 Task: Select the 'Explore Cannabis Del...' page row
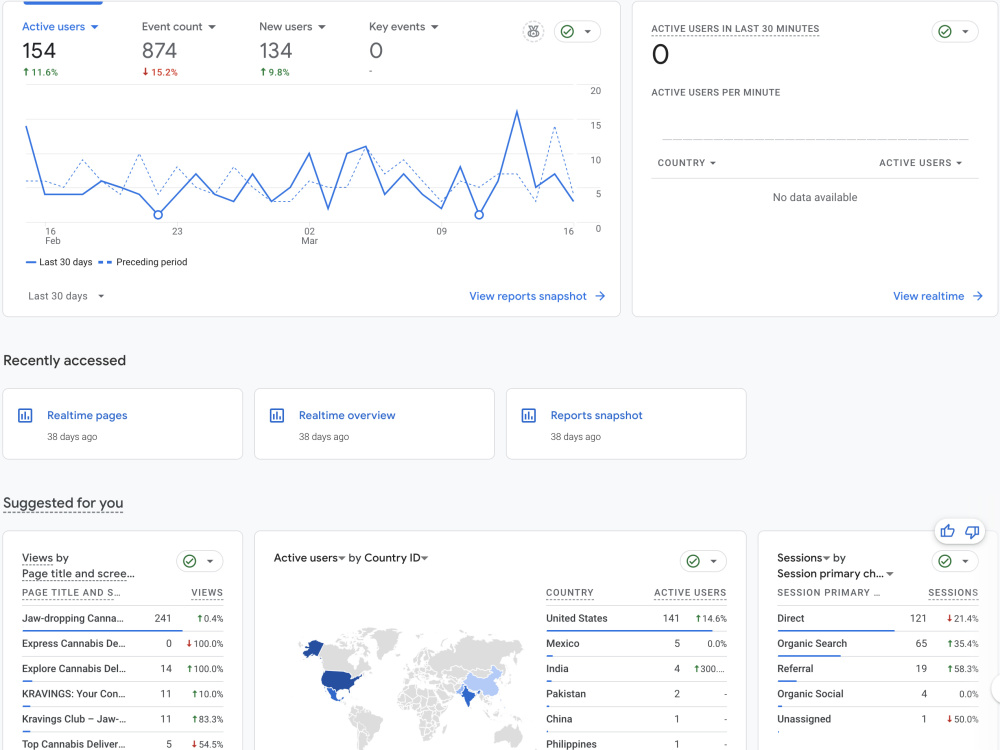pos(122,668)
